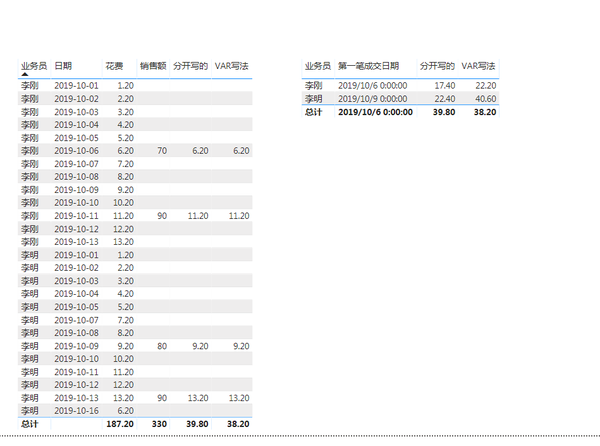The width and height of the screenshot is (600, 446).
Task: Click left table 总计 label
Action: [x=29, y=424]
